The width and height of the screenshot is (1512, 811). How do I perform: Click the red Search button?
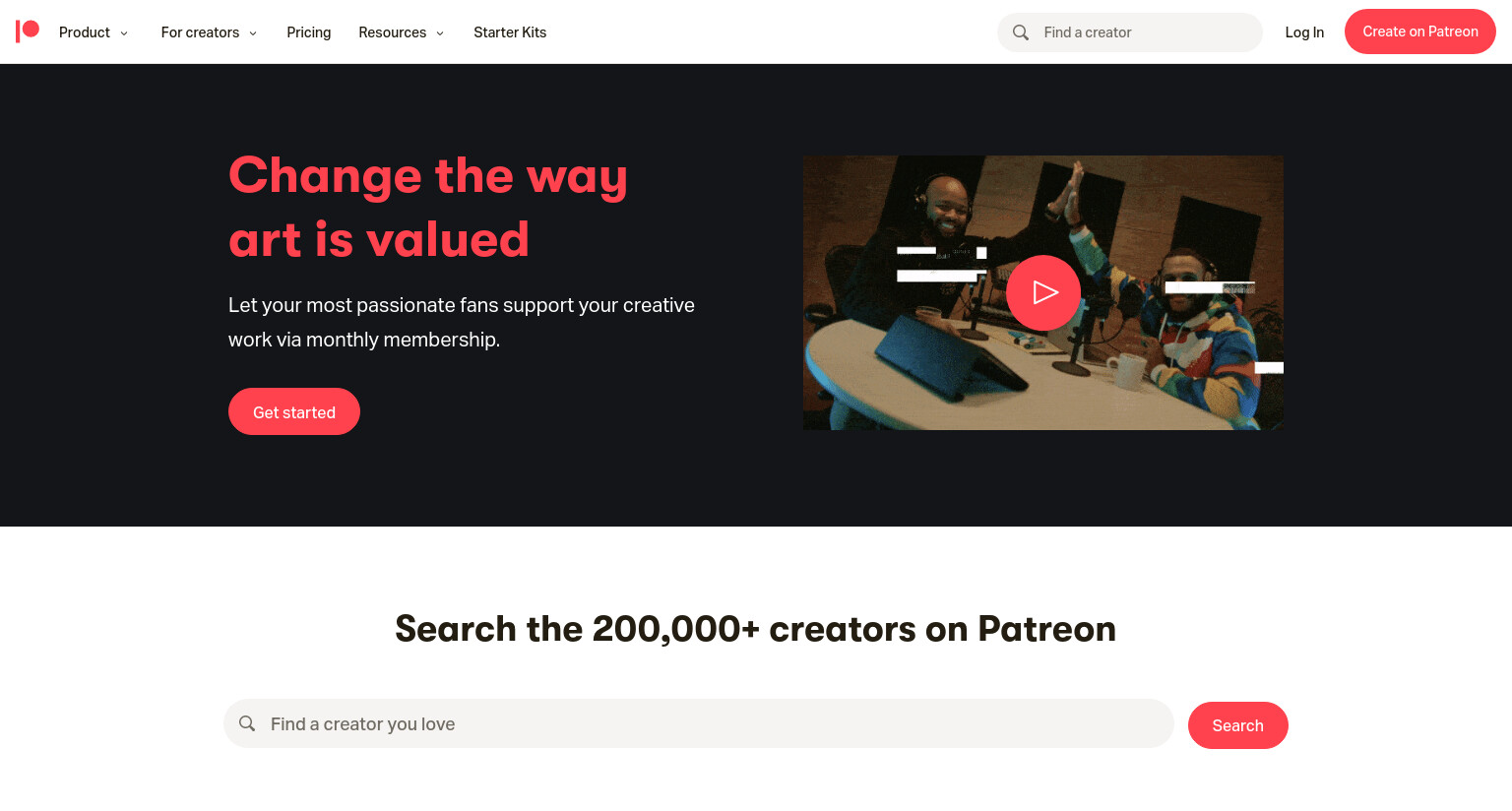click(x=1238, y=725)
